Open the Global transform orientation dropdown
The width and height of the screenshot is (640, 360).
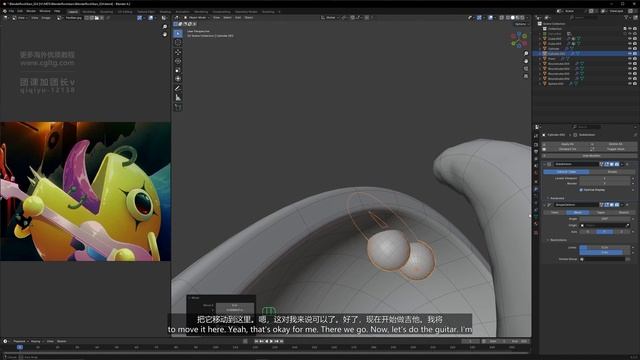click(x=331, y=18)
